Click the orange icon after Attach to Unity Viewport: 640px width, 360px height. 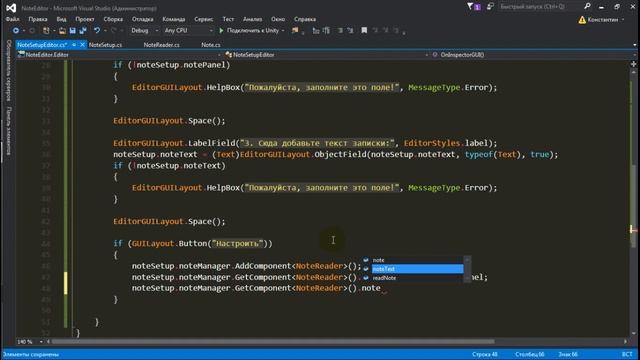[295, 31]
